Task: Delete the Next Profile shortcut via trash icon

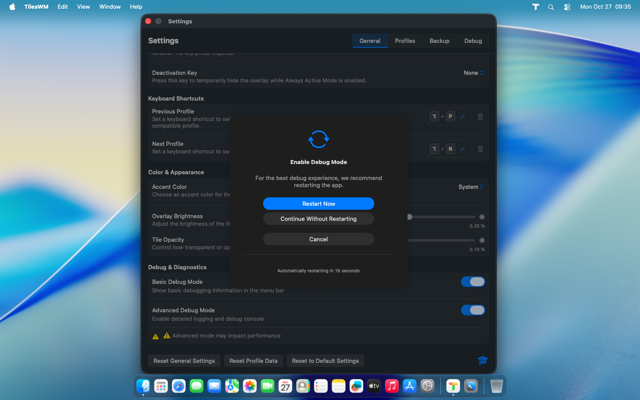Action: (x=480, y=149)
